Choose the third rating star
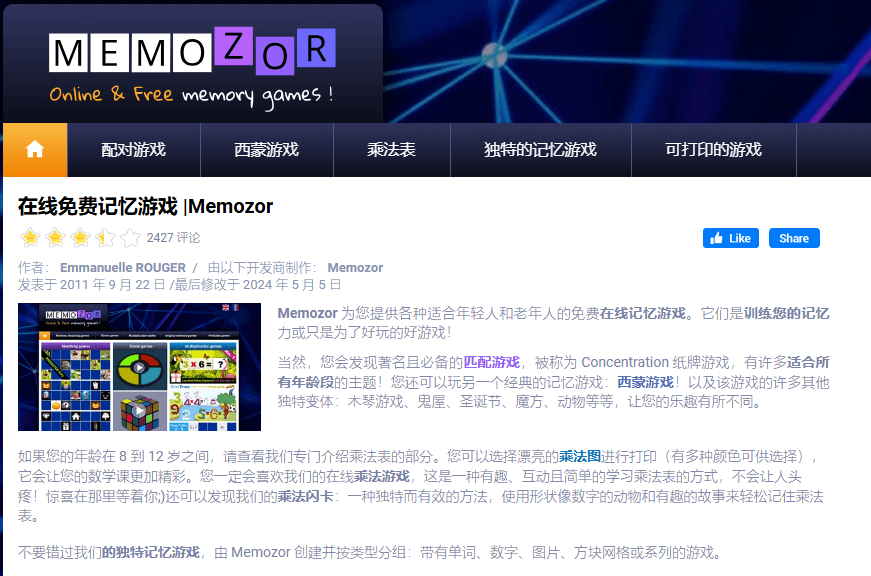871x576 pixels. 80,238
